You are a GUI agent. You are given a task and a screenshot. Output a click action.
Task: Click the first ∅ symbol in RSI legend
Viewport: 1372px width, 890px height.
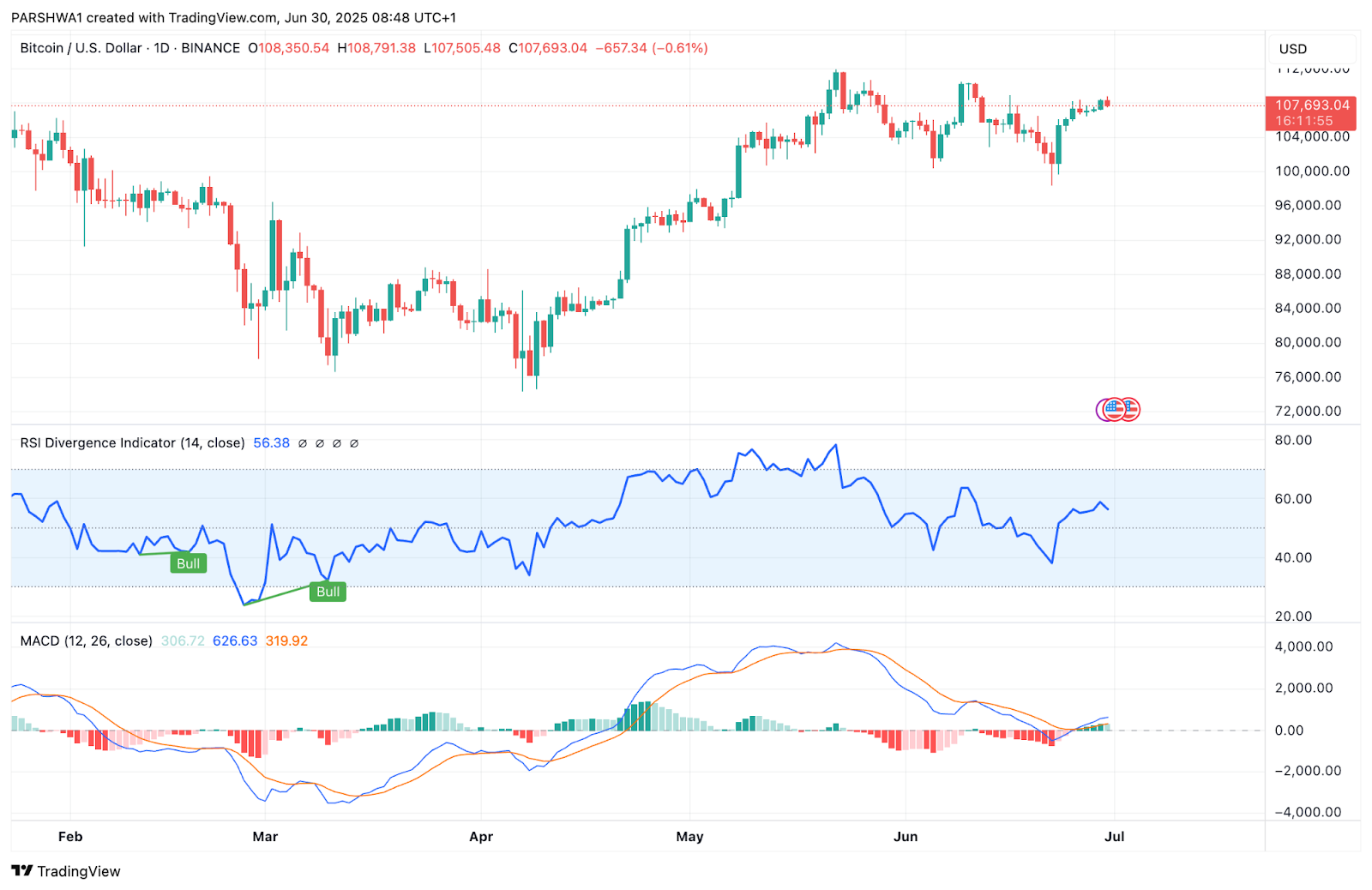(302, 443)
